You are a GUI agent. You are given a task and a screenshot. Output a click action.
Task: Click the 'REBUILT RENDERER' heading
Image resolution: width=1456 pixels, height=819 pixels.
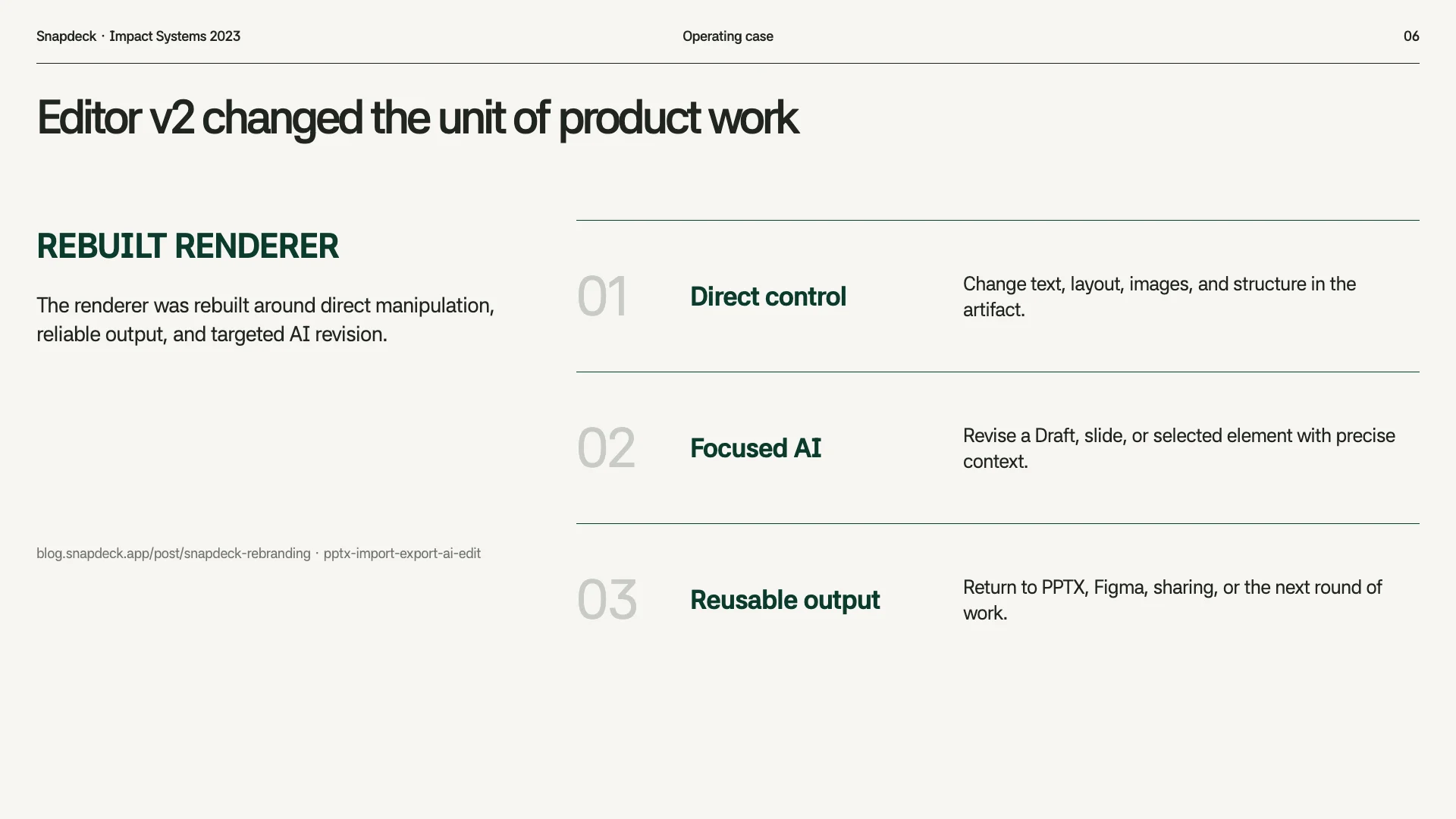187,246
